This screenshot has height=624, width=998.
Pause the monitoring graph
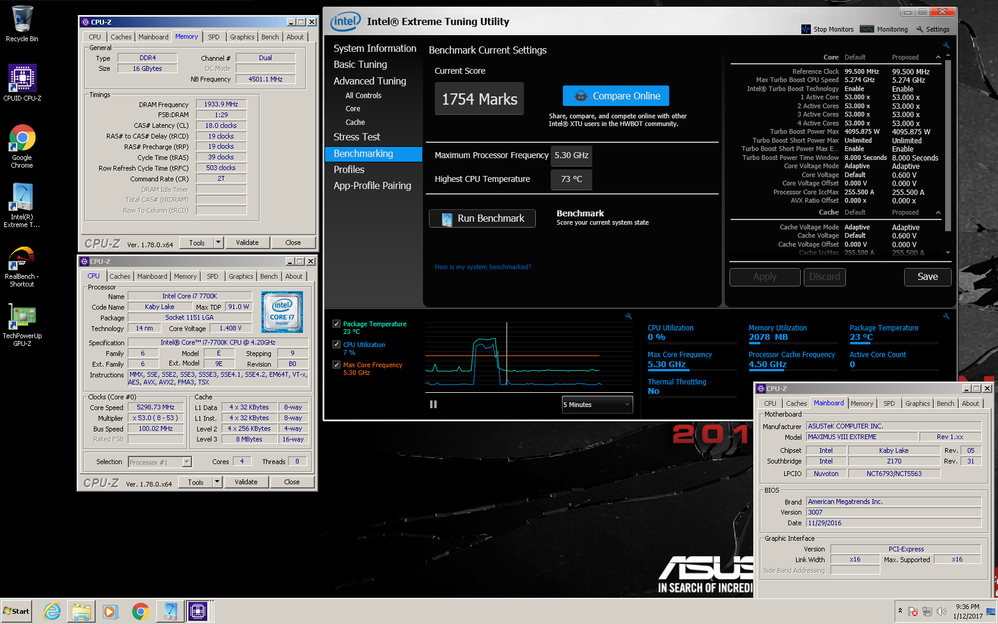pyautogui.click(x=433, y=404)
